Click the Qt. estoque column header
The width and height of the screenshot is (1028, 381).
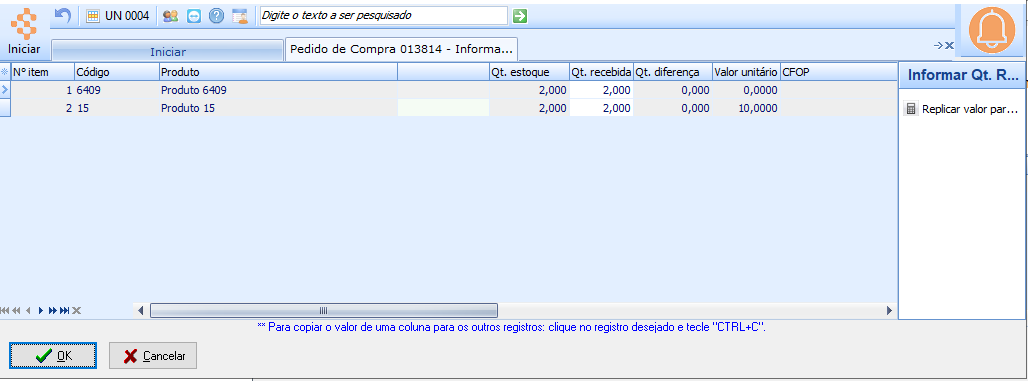(529, 72)
